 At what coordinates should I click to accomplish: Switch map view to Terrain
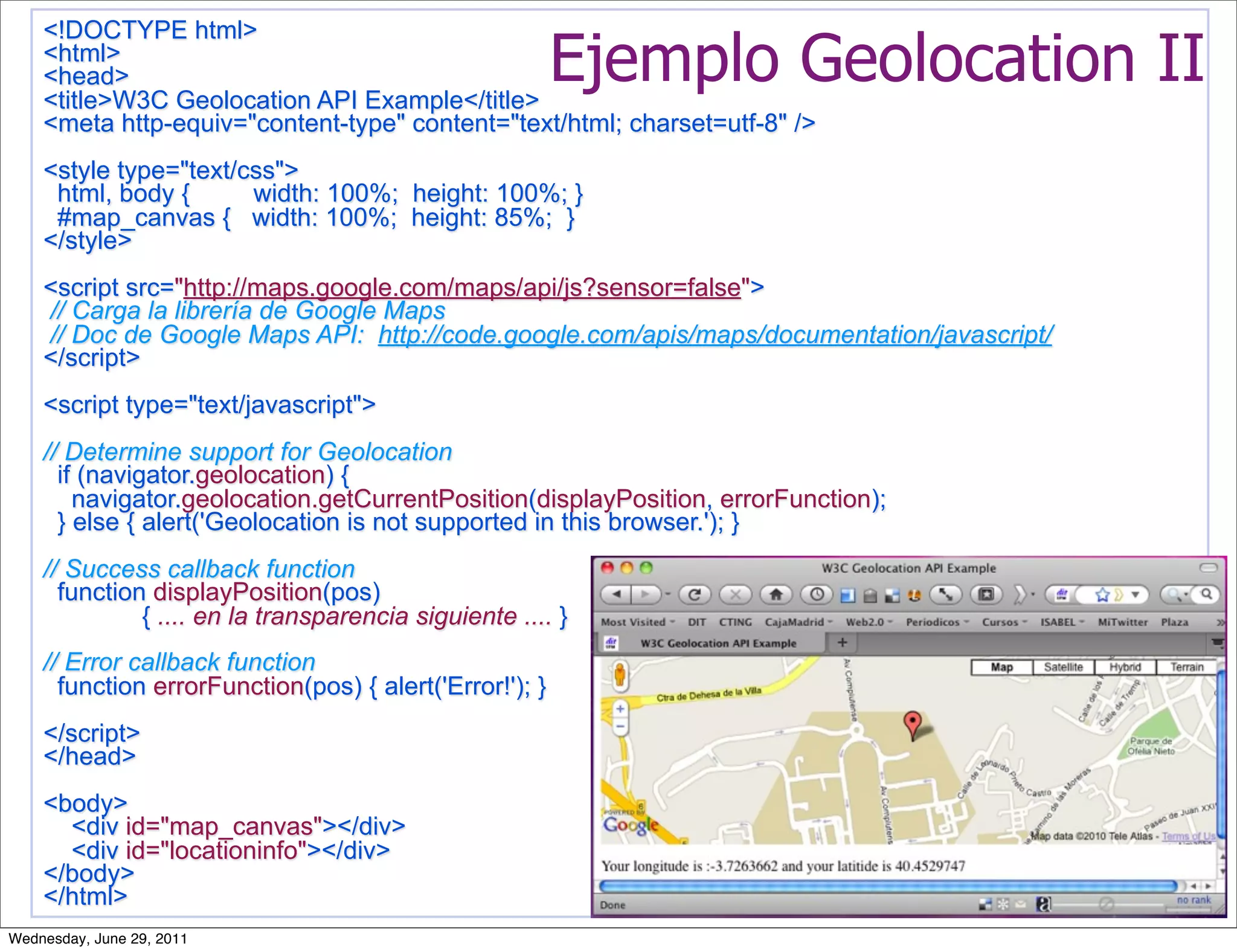(x=1187, y=667)
